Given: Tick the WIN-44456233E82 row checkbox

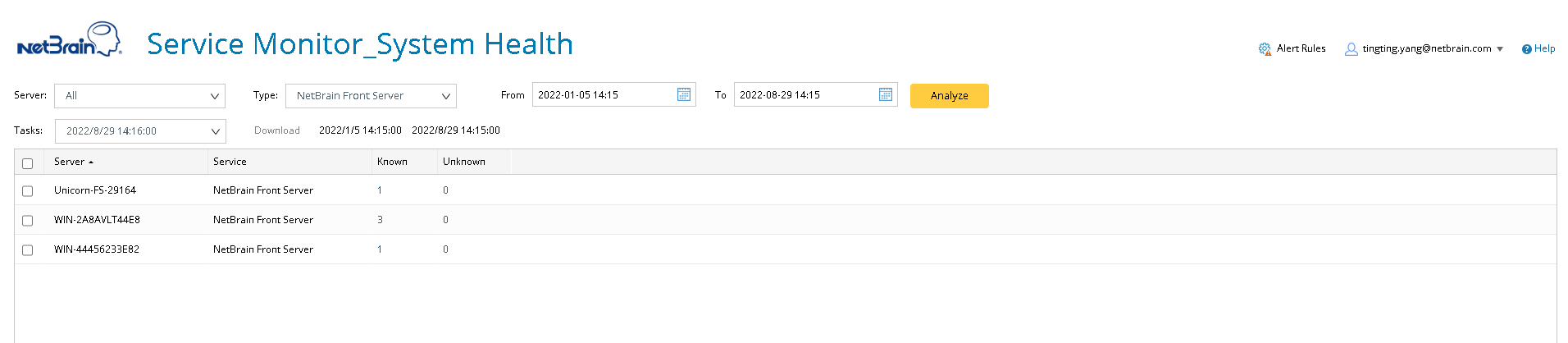Looking at the screenshot, I should 28,250.
